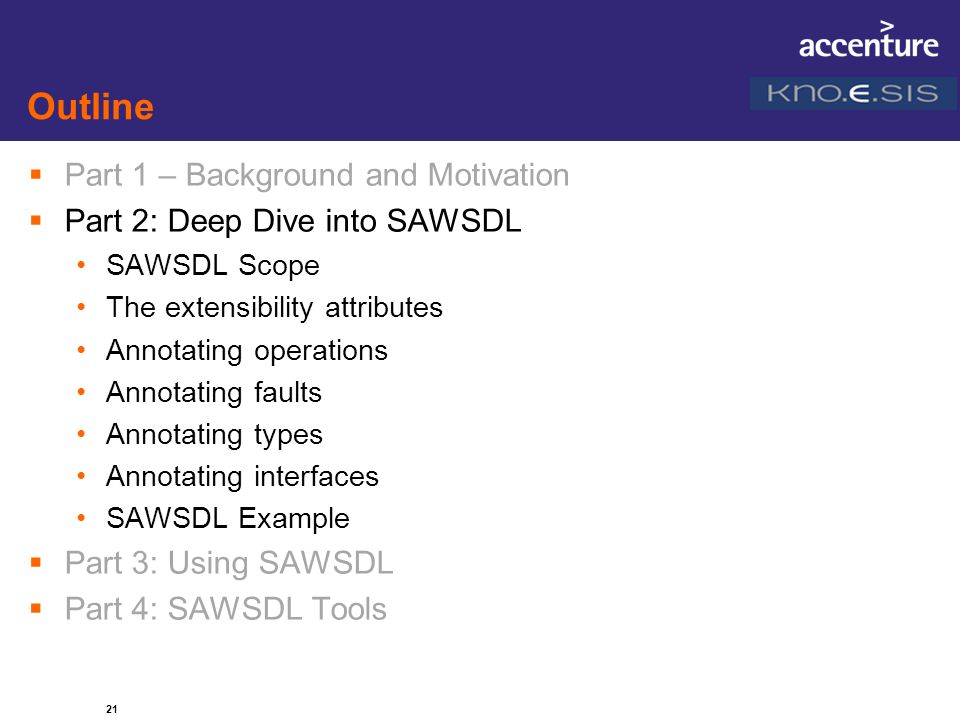Click the Annotating types item
The height and width of the screenshot is (720, 960).
(x=214, y=435)
